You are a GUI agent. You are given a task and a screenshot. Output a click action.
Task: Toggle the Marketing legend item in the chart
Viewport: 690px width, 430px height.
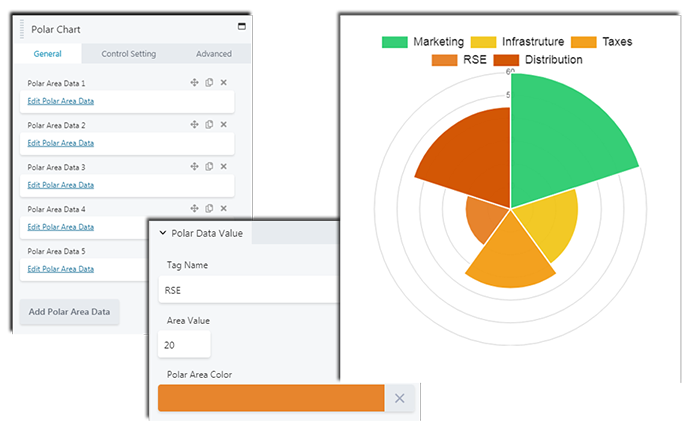(x=423, y=42)
